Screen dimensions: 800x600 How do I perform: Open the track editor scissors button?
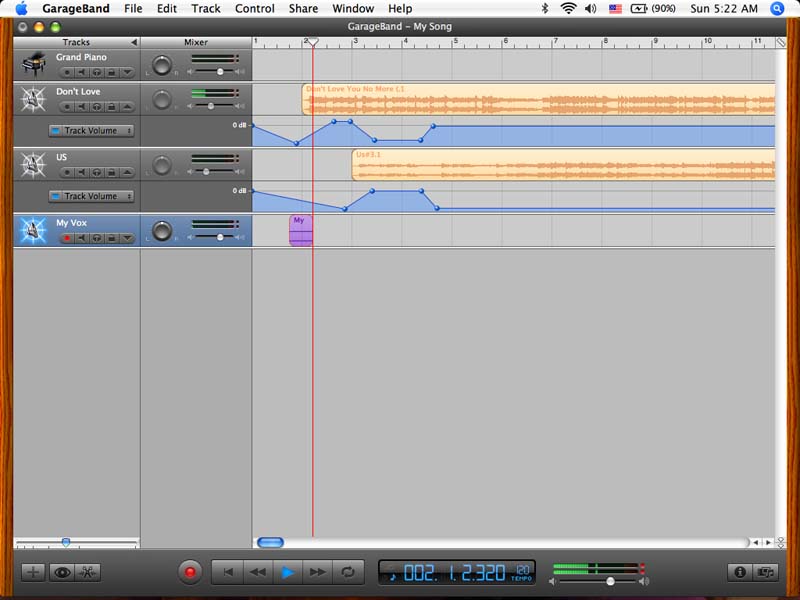click(88, 572)
